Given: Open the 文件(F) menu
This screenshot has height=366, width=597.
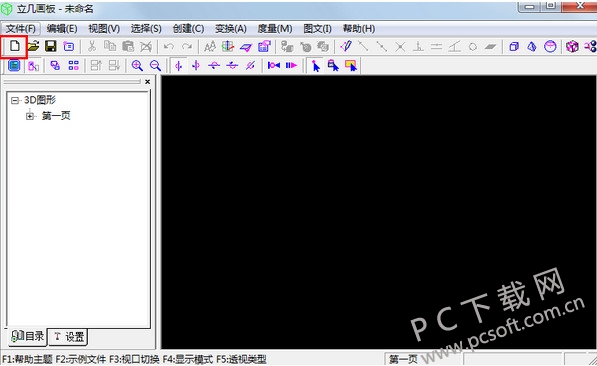Looking at the screenshot, I should [21, 29].
